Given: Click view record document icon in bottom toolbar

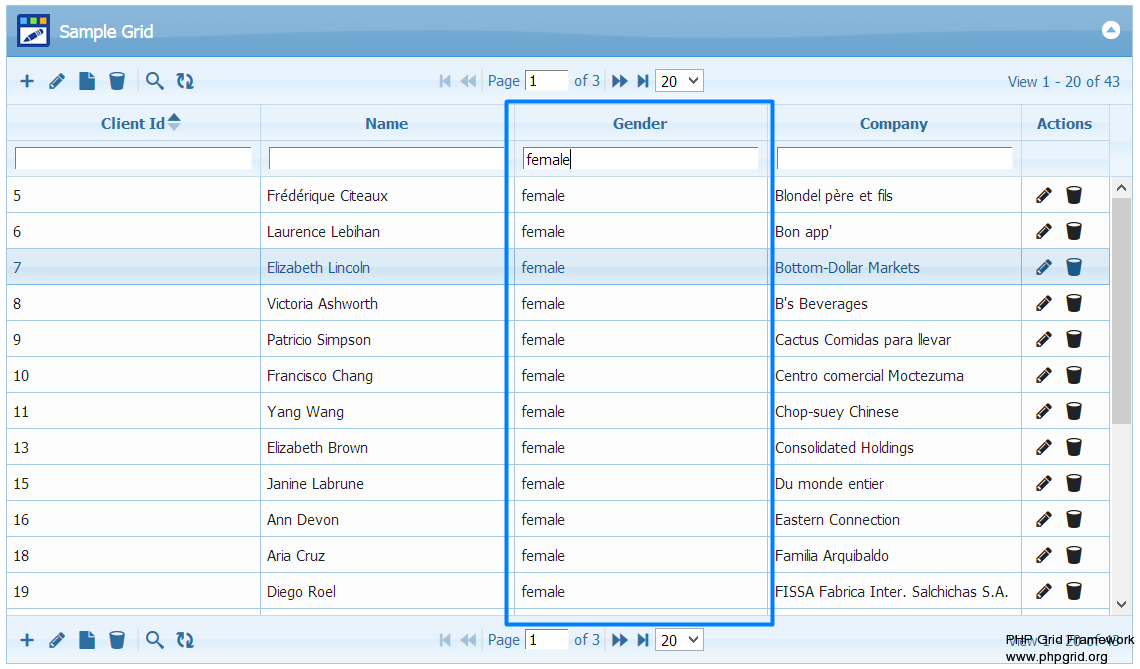Looking at the screenshot, I should point(87,640).
